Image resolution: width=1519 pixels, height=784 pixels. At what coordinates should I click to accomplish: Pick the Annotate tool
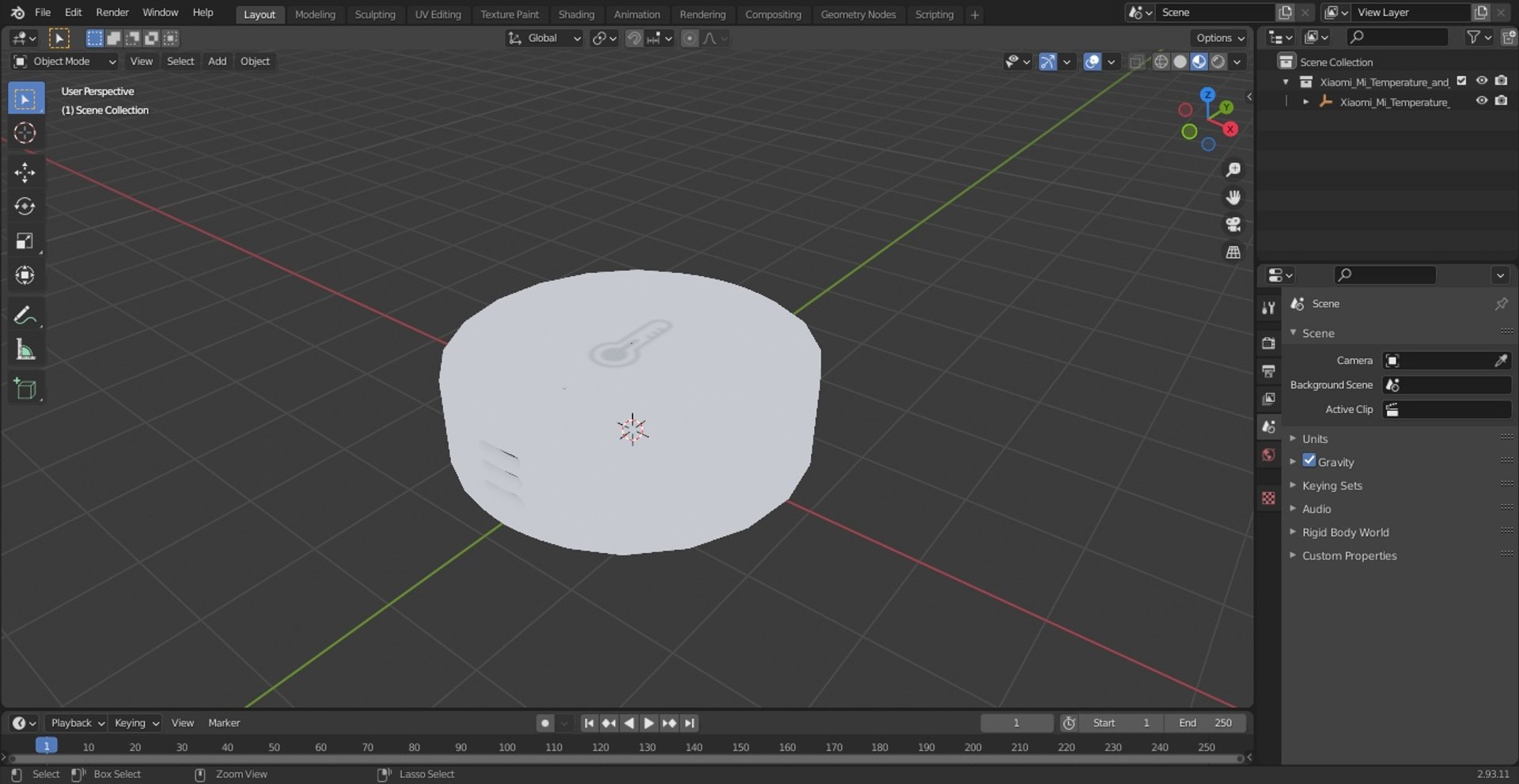pos(25,315)
